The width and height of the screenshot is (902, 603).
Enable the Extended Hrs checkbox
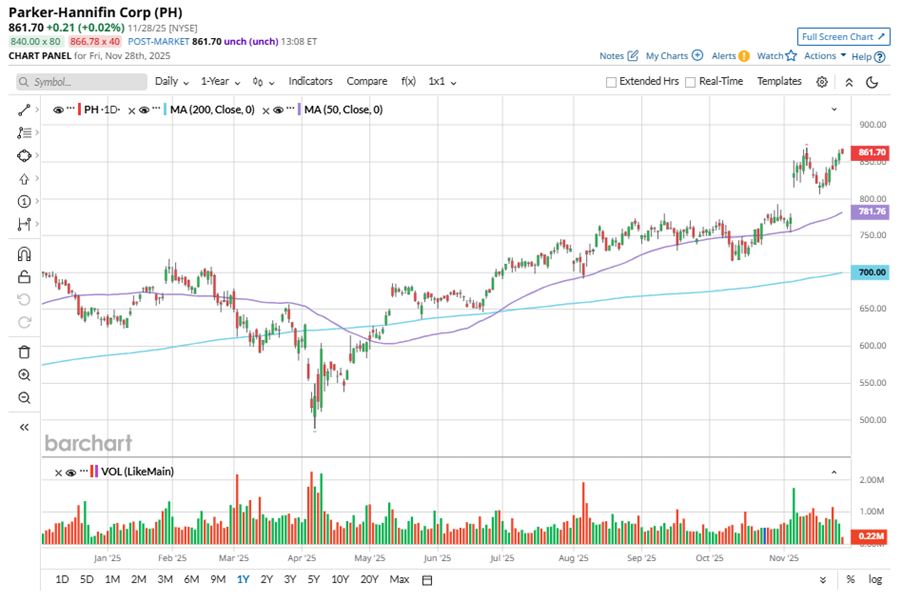[x=611, y=82]
